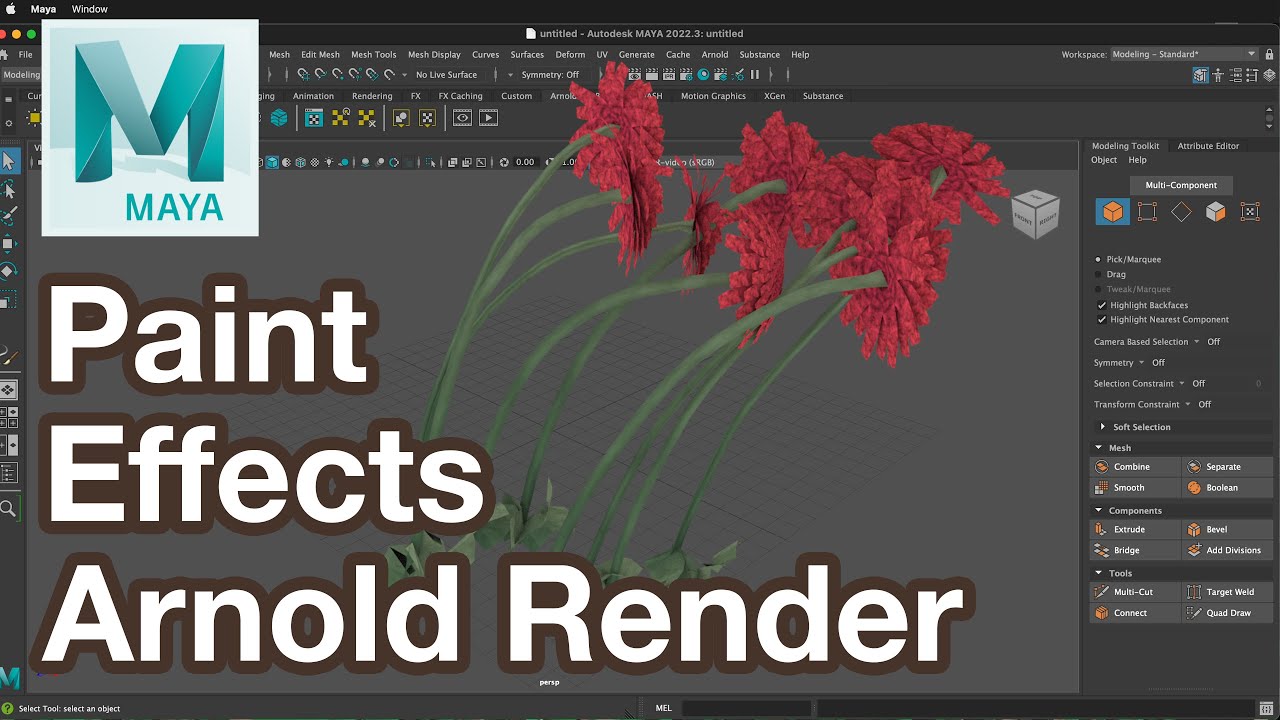The width and height of the screenshot is (1280, 720).
Task: Switch to the FX Caching shelf tab
Action: coord(460,96)
